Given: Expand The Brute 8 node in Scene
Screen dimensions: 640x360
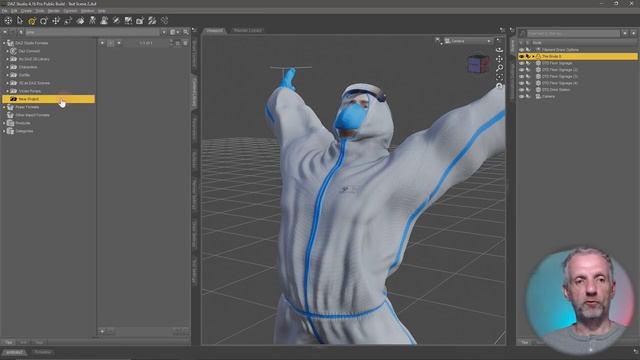Looking at the screenshot, I should point(533,56).
